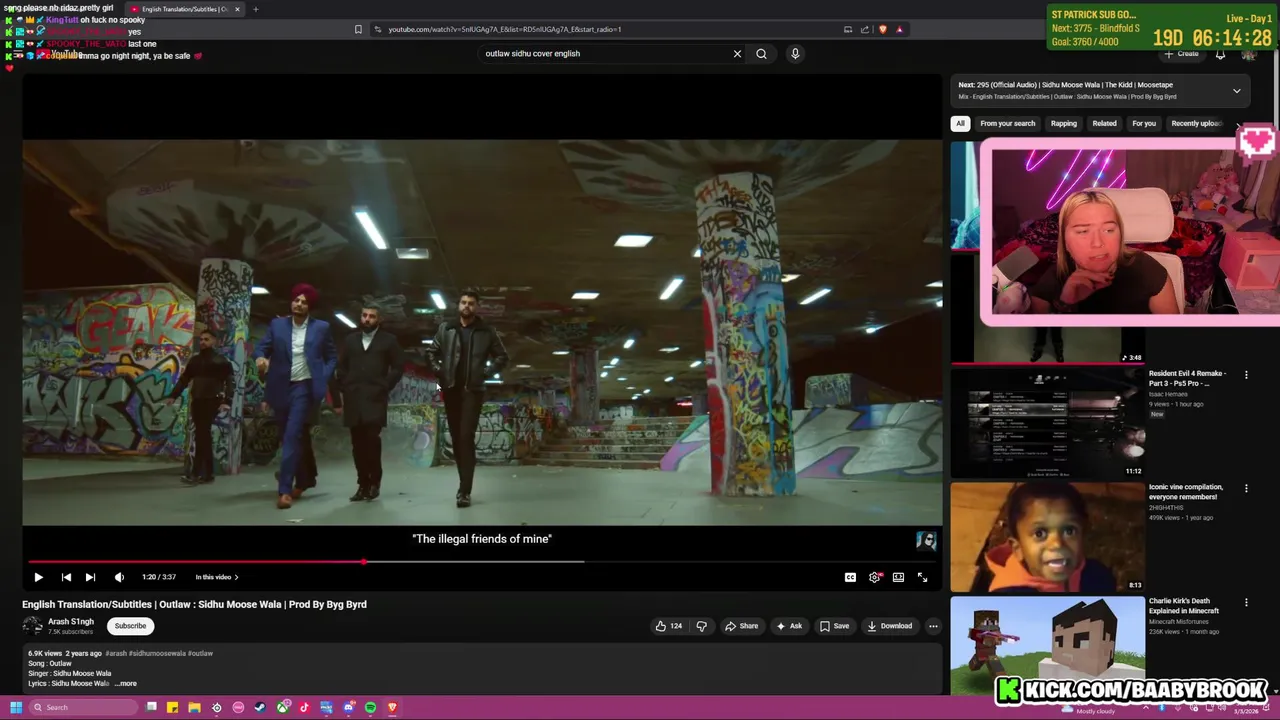Click the browser address bar URL
Screen dimensions: 1280x720
coord(505,29)
